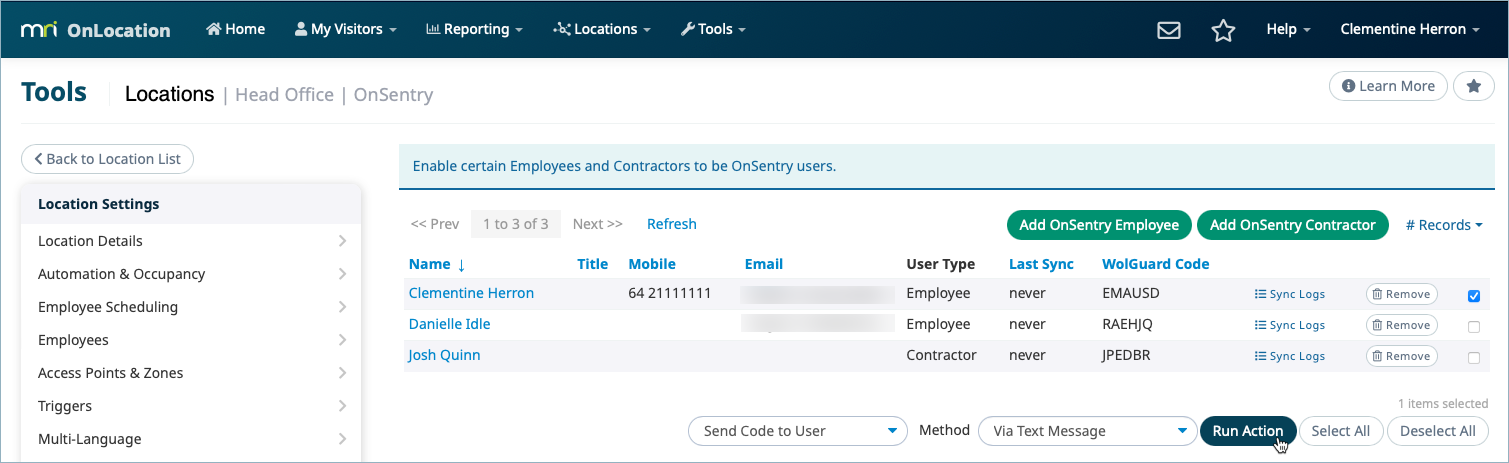Expand the Help menu
This screenshot has height=463, width=1509.
click(1288, 30)
